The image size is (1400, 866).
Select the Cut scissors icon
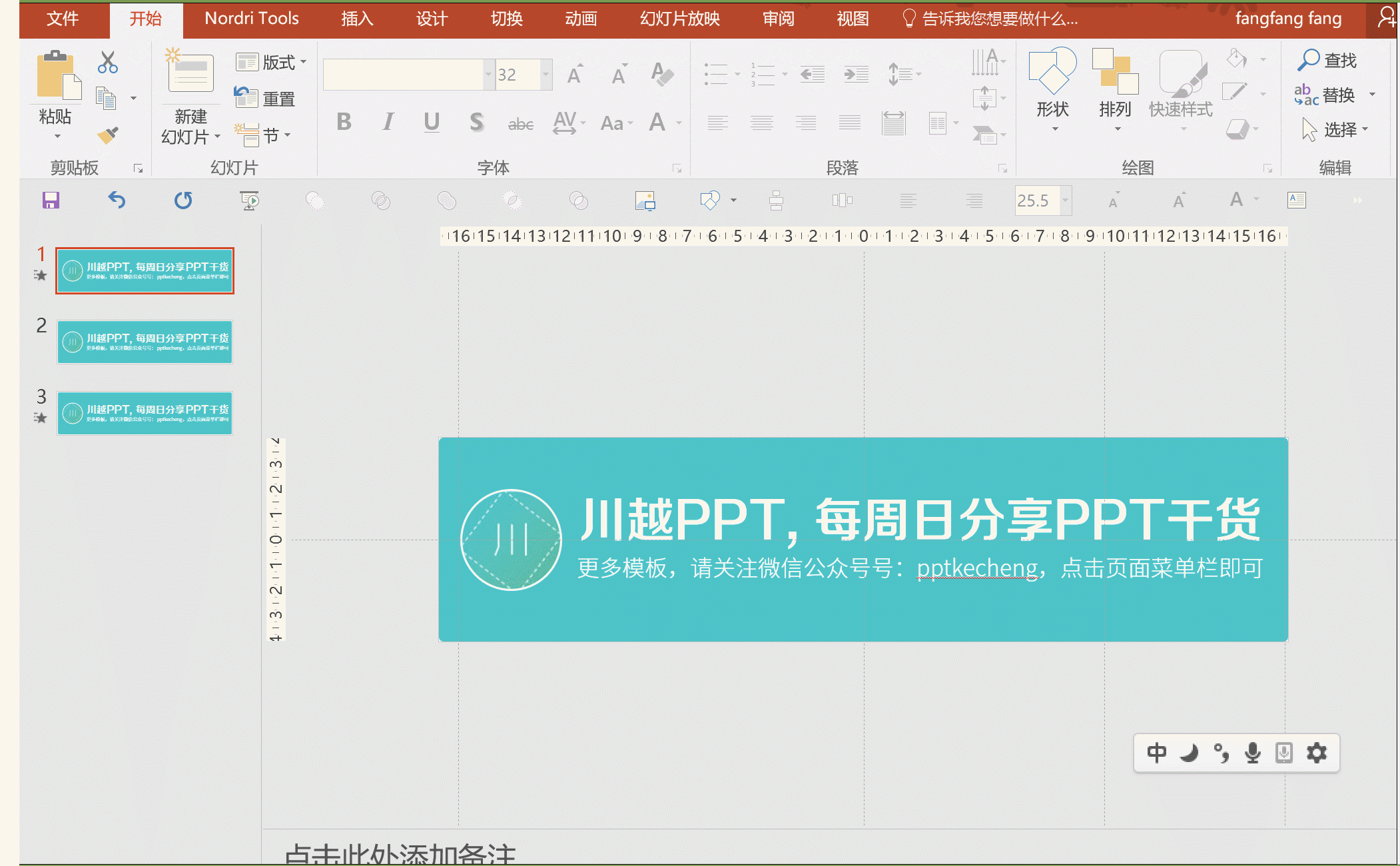click(107, 62)
